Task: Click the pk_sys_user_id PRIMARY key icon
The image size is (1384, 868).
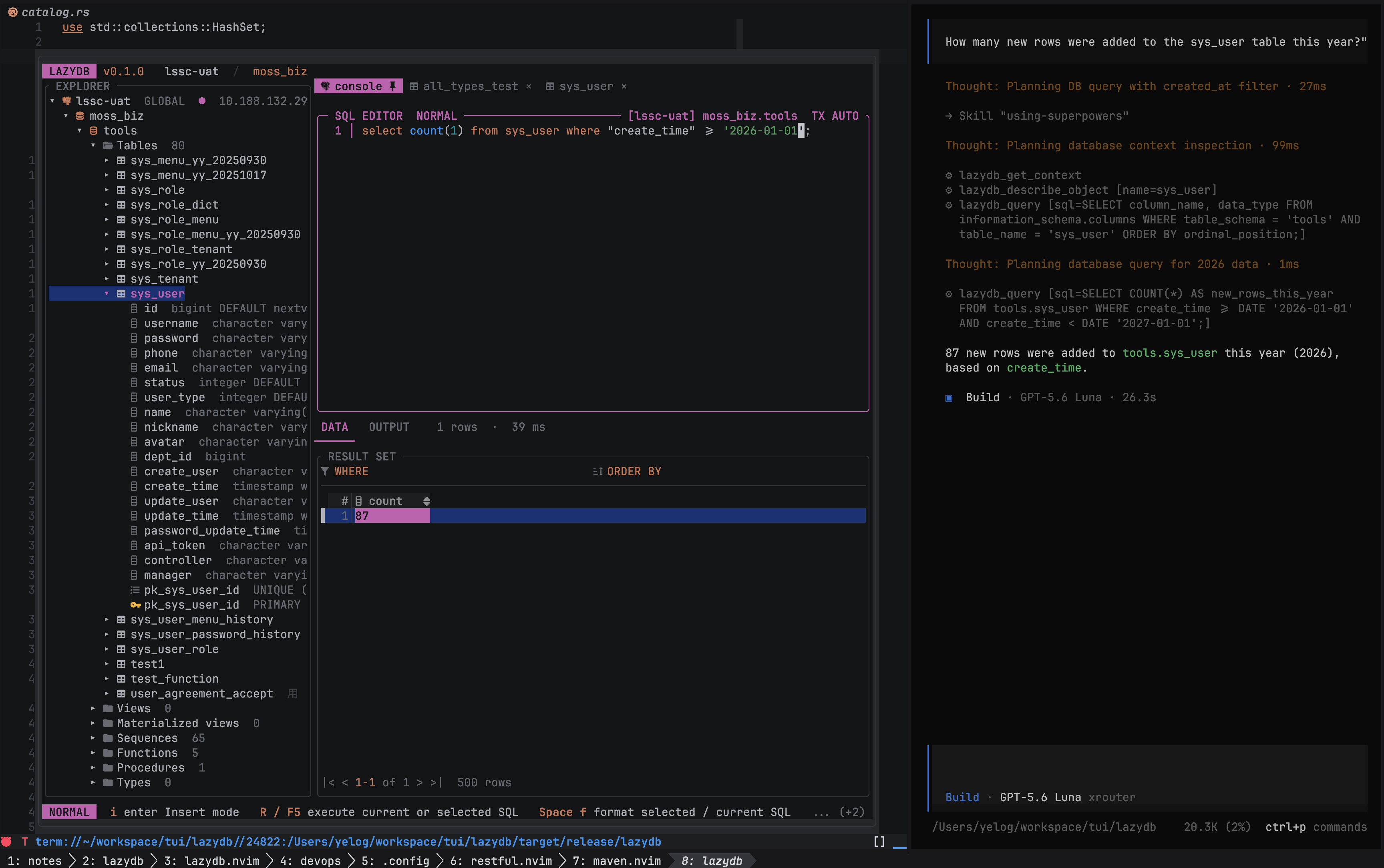Action: point(135,605)
